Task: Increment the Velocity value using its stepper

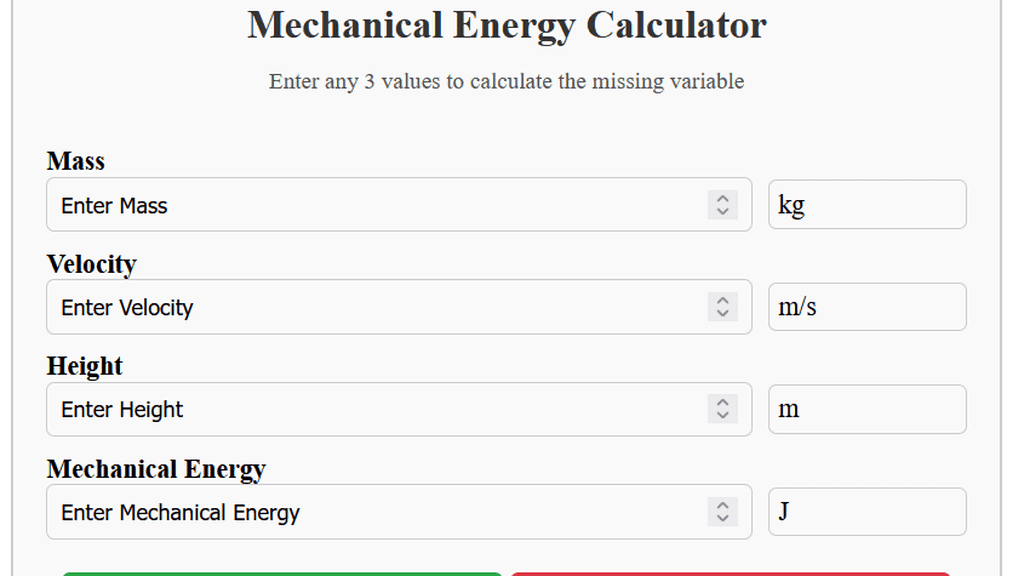Action: (x=722, y=301)
